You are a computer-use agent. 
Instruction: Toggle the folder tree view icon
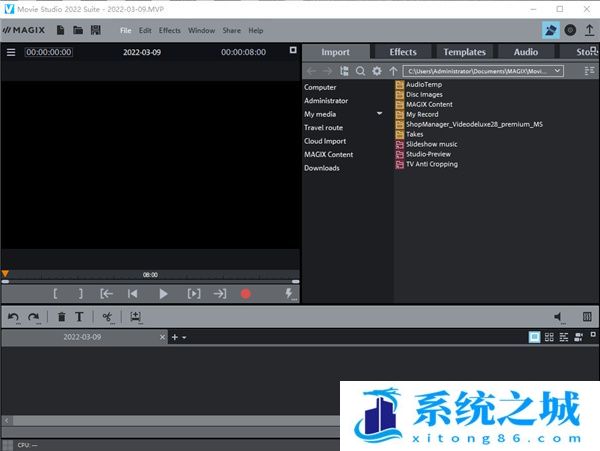tap(344, 71)
